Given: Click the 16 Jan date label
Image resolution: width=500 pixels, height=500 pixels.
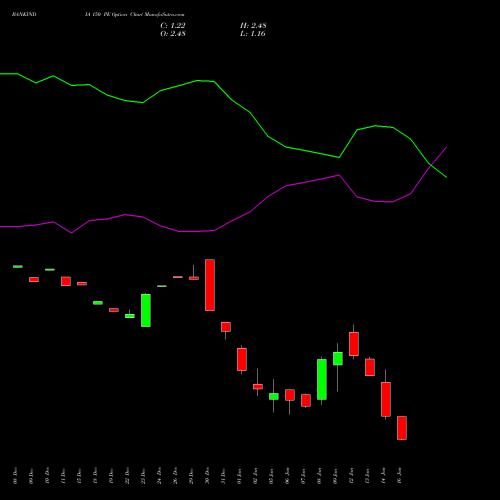Looking at the screenshot, I should click(399, 476).
